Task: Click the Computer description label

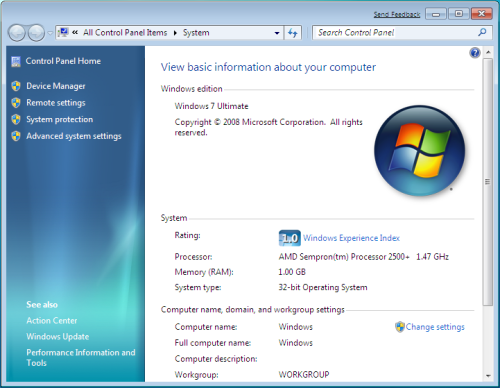Action: click(216, 359)
